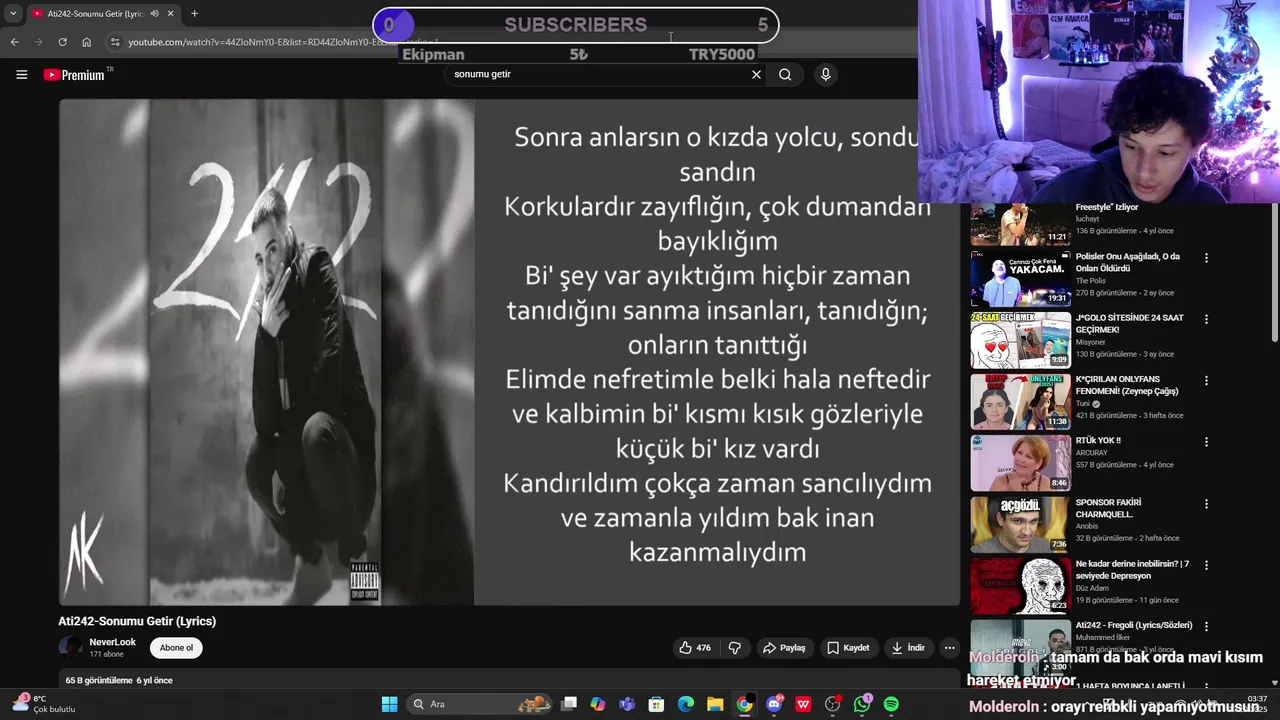Screen dimensions: 1280x720
Task: Switch to Chrome in the taskbar
Action: (x=744, y=704)
